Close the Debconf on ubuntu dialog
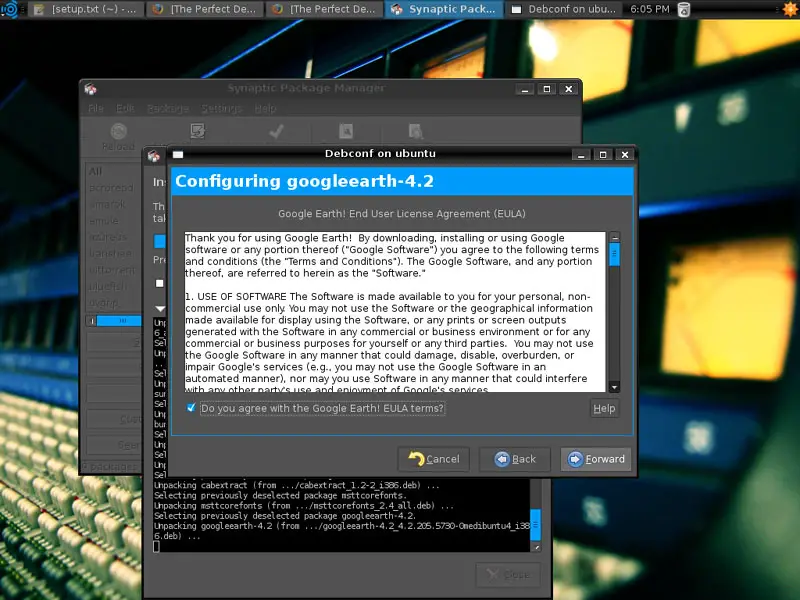 624,155
